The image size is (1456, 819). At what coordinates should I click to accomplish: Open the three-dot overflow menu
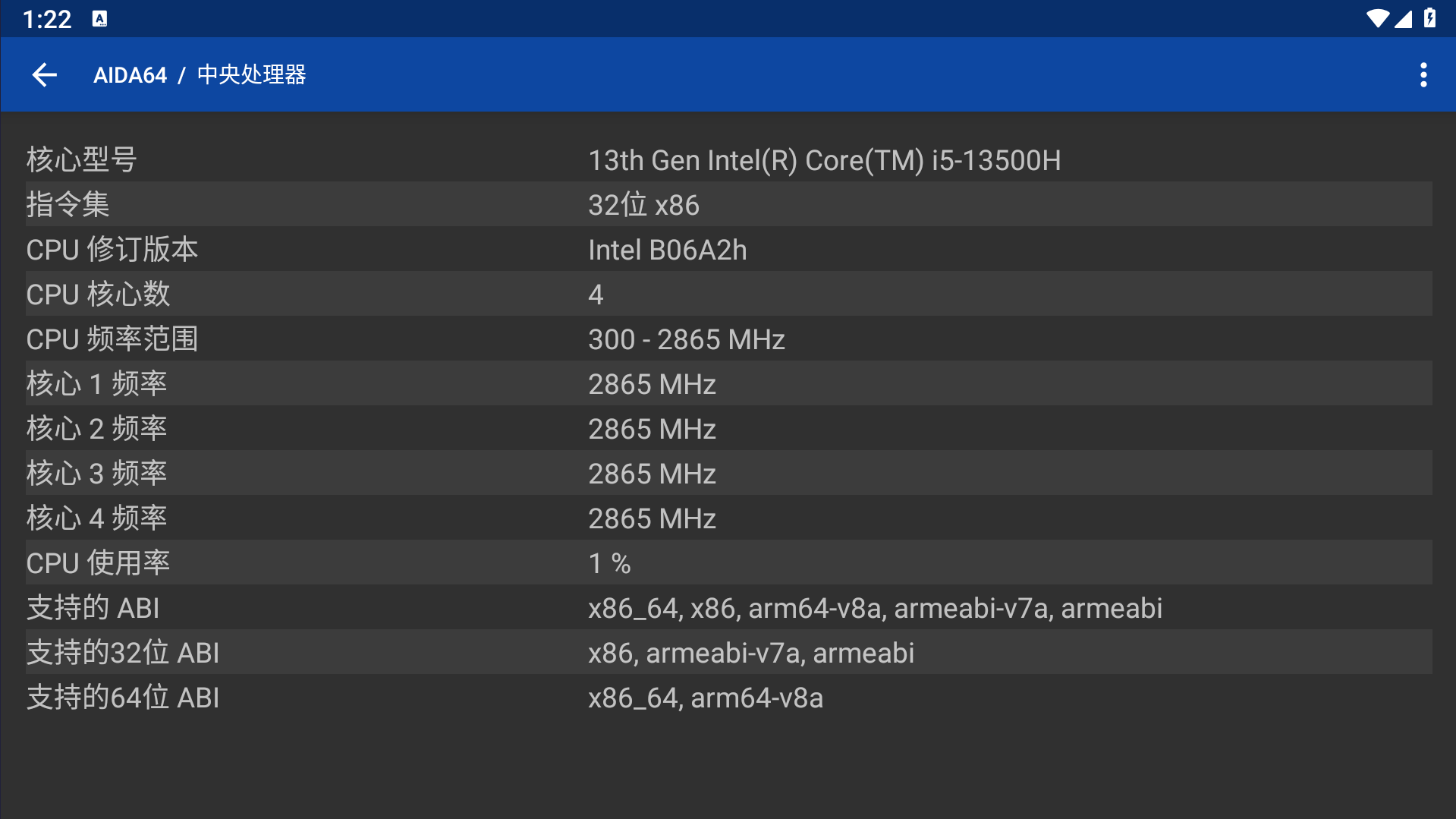[x=1423, y=74]
